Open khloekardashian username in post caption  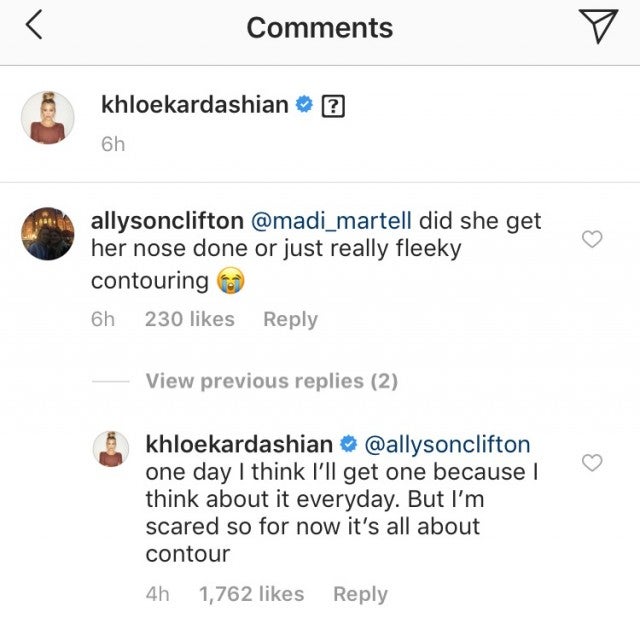(194, 105)
